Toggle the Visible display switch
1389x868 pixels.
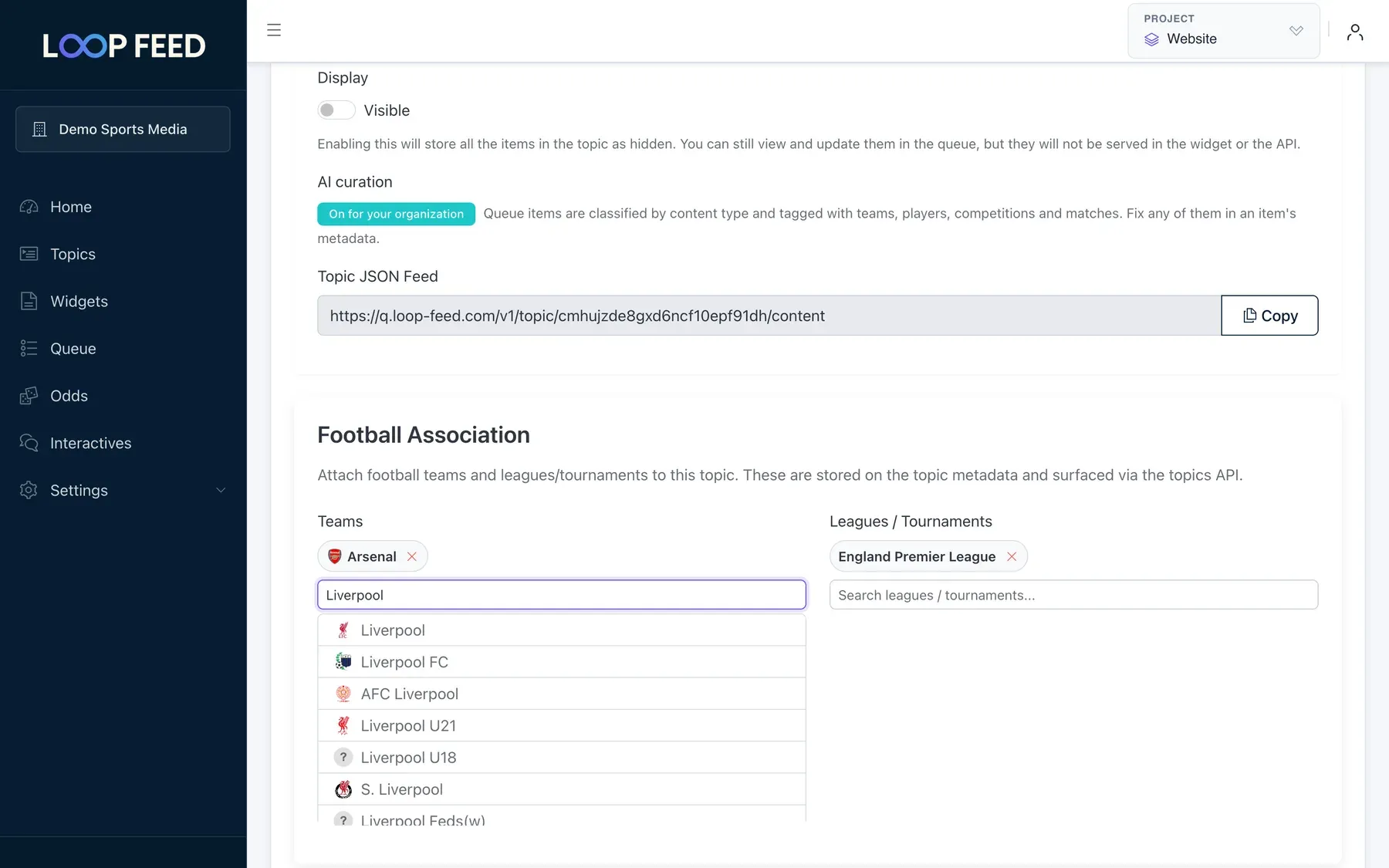pyautogui.click(x=336, y=110)
